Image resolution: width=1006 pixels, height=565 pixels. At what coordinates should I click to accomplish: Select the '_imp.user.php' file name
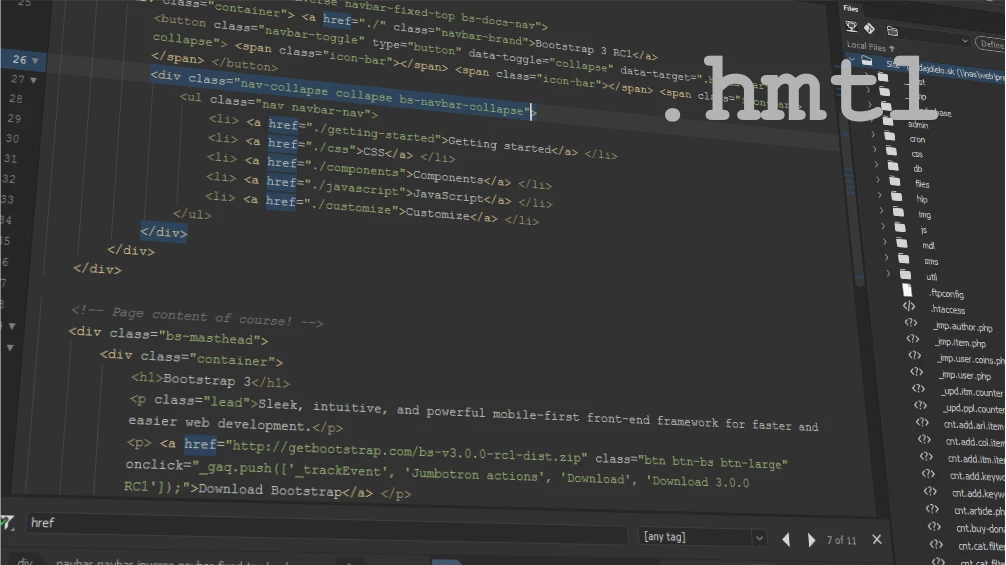[x=964, y=376]
